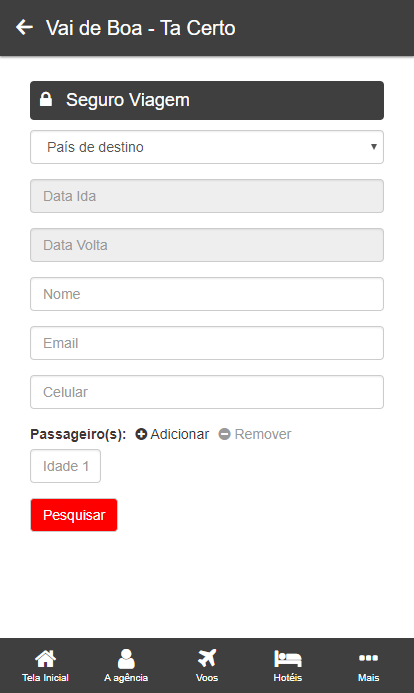Select the Data Volta date field

(x=207, y=245)
